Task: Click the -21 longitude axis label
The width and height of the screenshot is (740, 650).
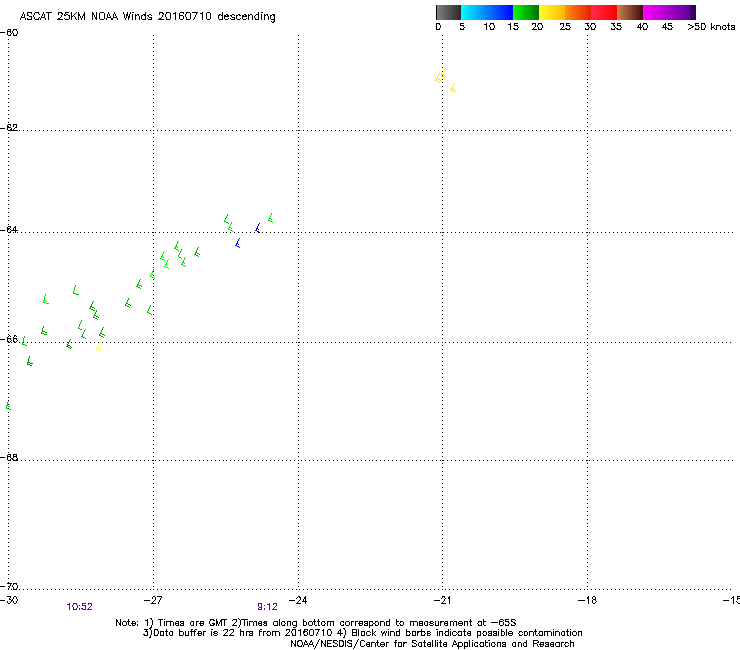Action: click(x=442, y=600)
